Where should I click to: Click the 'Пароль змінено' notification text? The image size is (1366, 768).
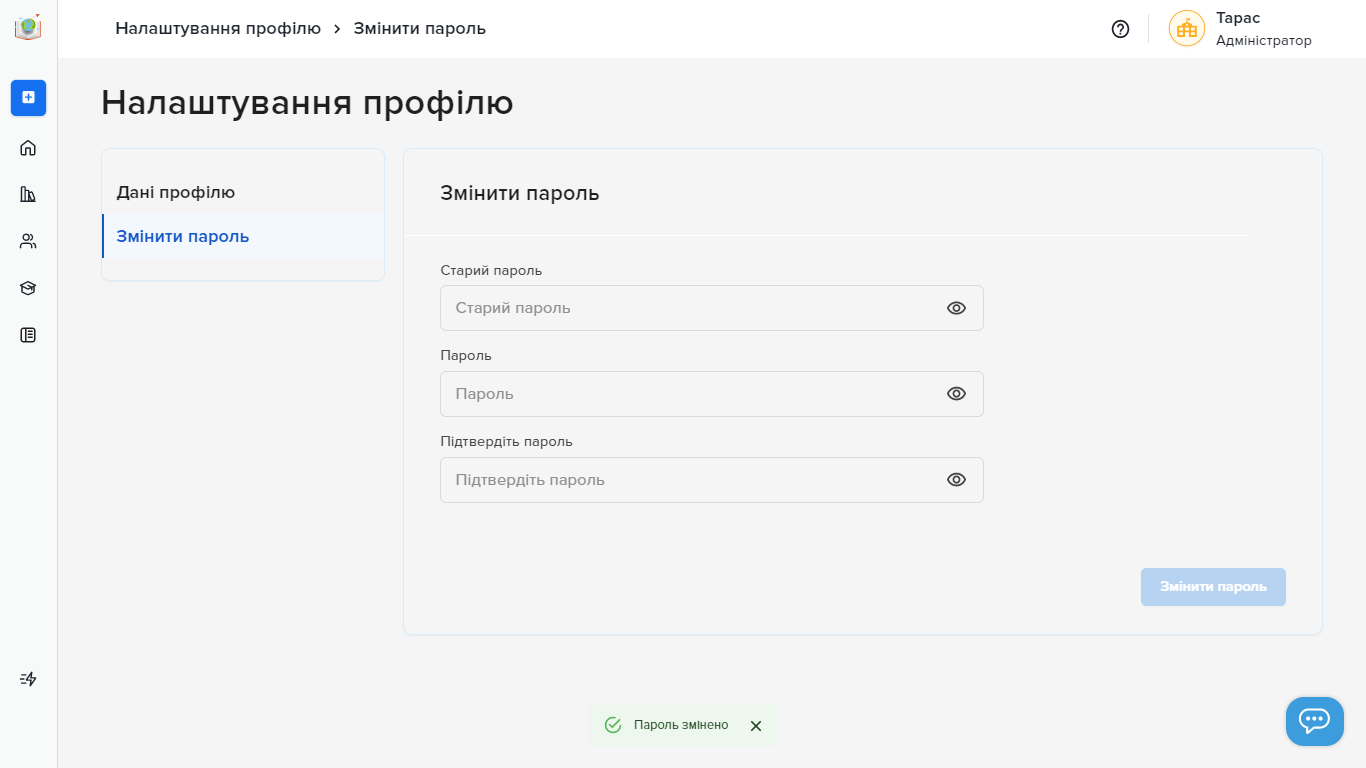pos(681,725)
